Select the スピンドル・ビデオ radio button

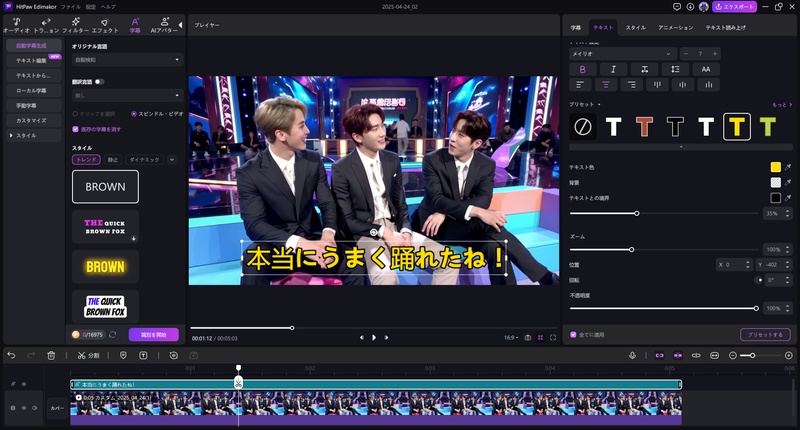(x=135, y=114)
